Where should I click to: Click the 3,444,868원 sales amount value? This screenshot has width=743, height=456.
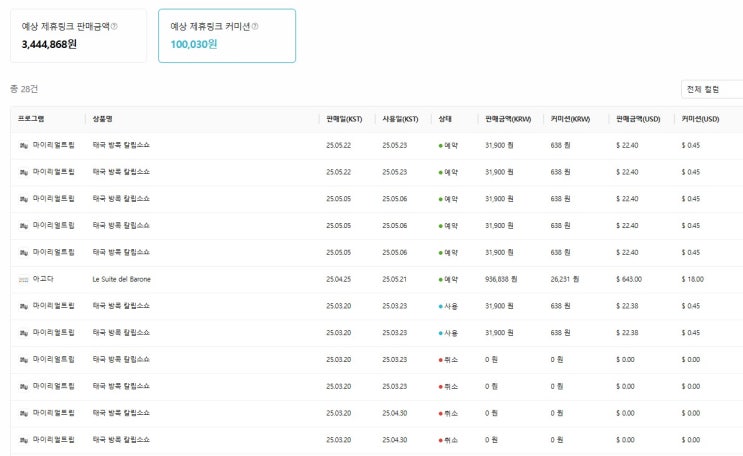(49, 45)
